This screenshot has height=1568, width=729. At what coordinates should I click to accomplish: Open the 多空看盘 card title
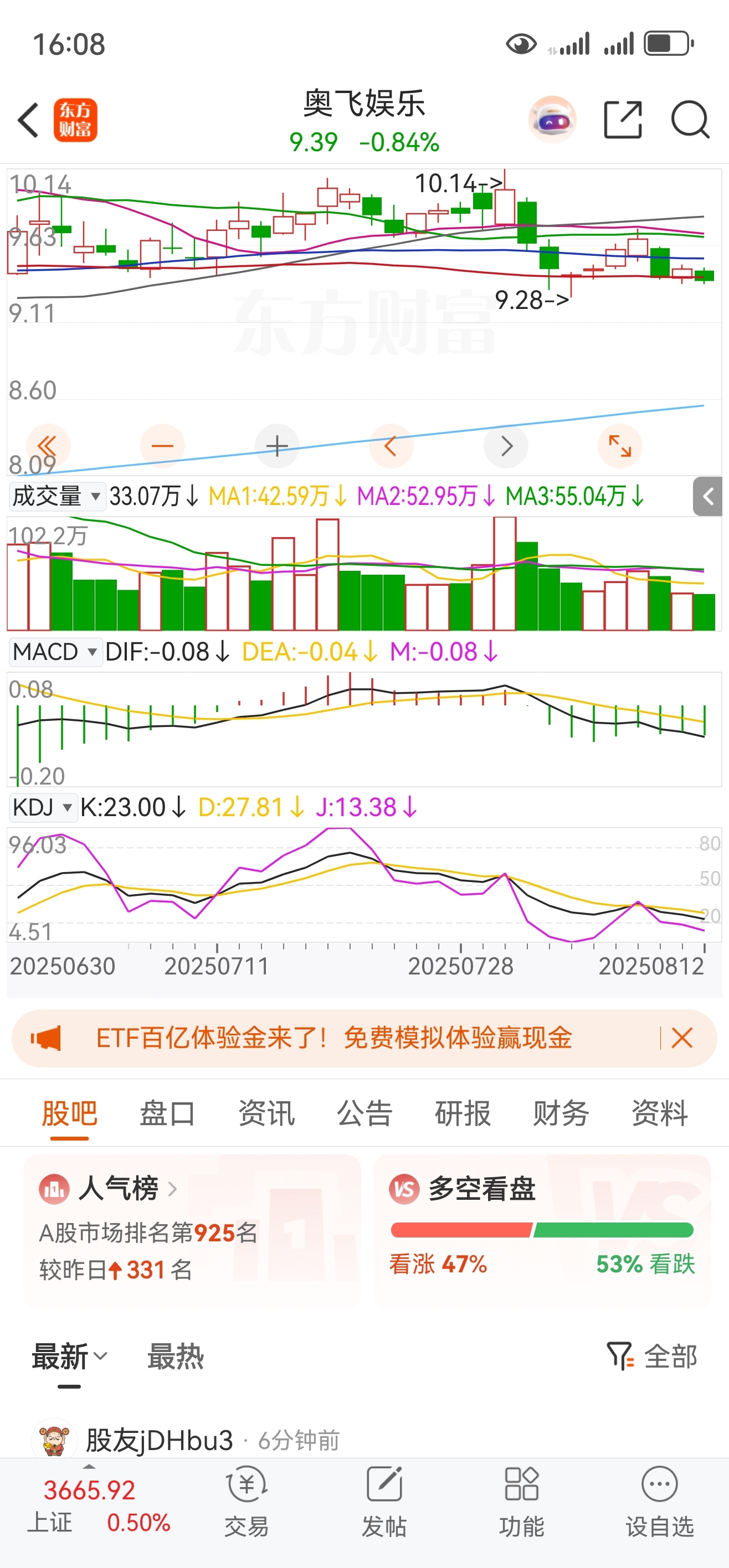pyautogui.click(x=482, y=1189)
